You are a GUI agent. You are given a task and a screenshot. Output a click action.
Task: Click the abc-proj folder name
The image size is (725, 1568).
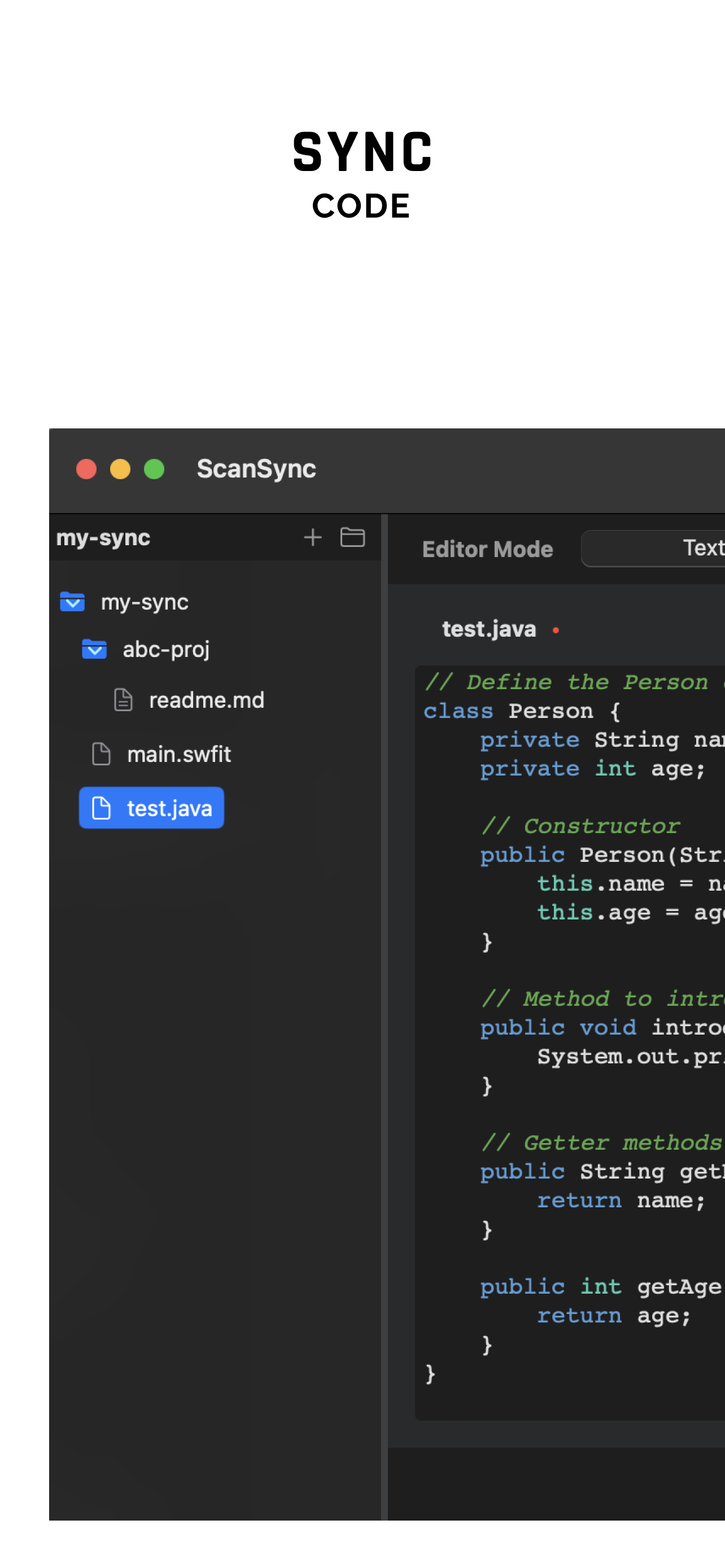166,650
